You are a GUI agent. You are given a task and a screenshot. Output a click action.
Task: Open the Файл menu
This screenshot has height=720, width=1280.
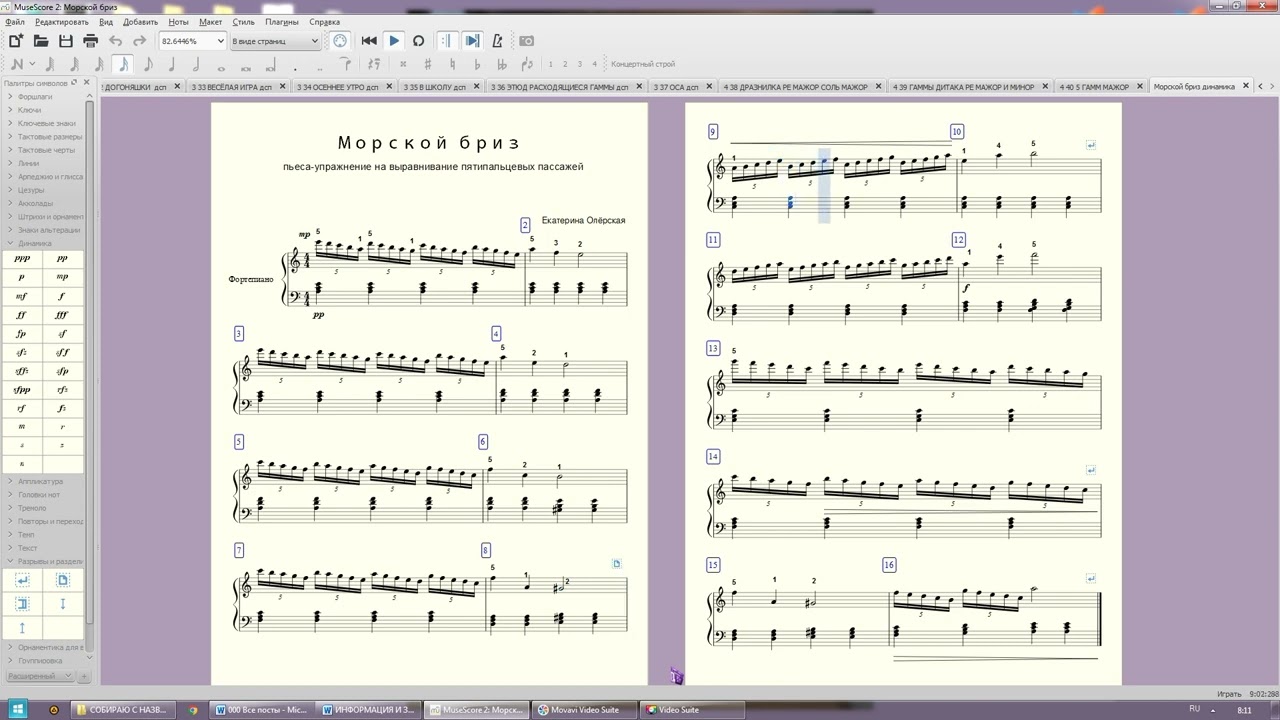14,21
